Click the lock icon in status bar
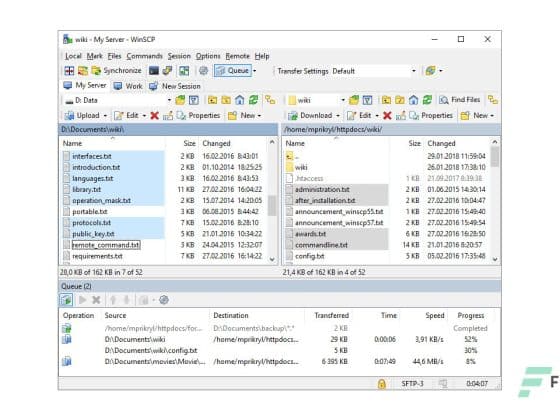Screen dimensions: 560x420 click(x=382, y=384)
